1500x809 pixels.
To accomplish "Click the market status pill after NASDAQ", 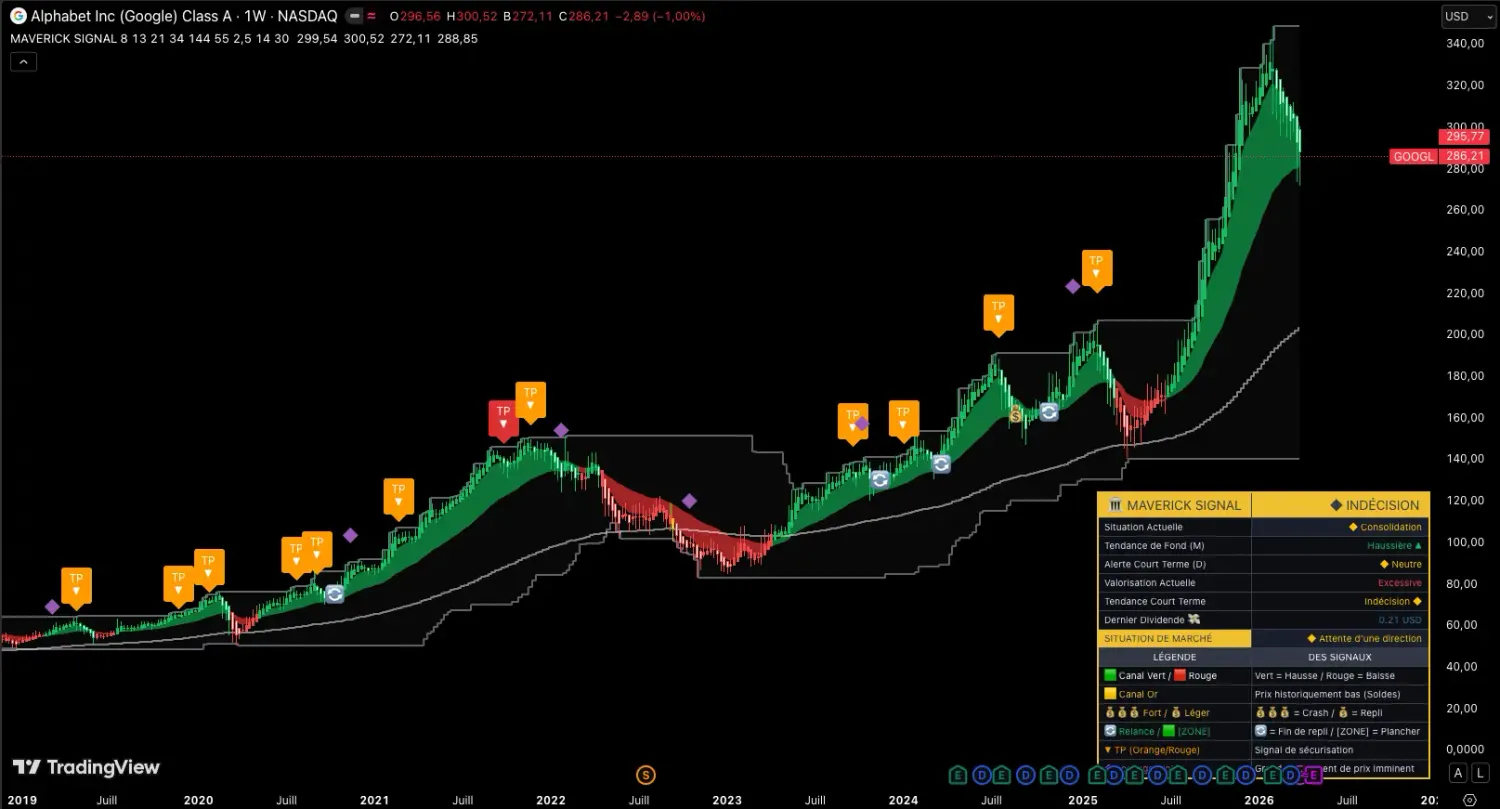I will (x=354, y=16).
